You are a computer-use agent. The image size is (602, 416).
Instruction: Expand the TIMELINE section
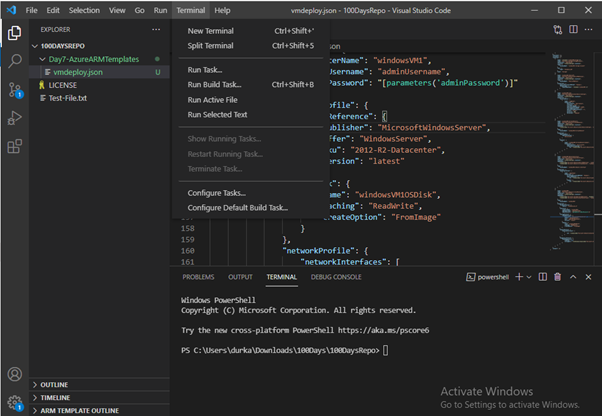coord(56,396)
